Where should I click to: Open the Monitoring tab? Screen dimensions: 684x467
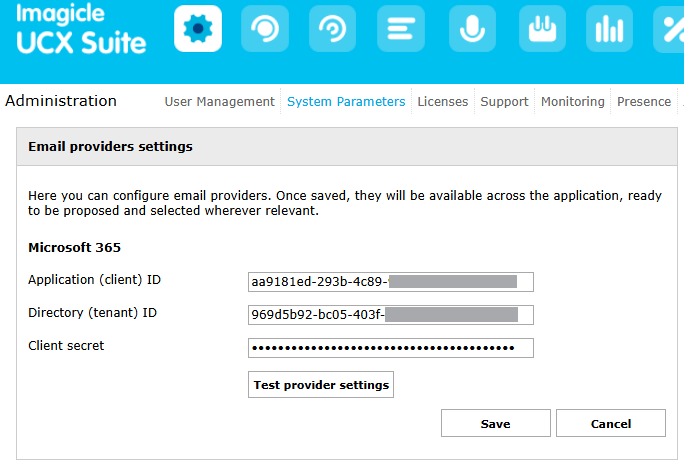[x=573, y=101]
